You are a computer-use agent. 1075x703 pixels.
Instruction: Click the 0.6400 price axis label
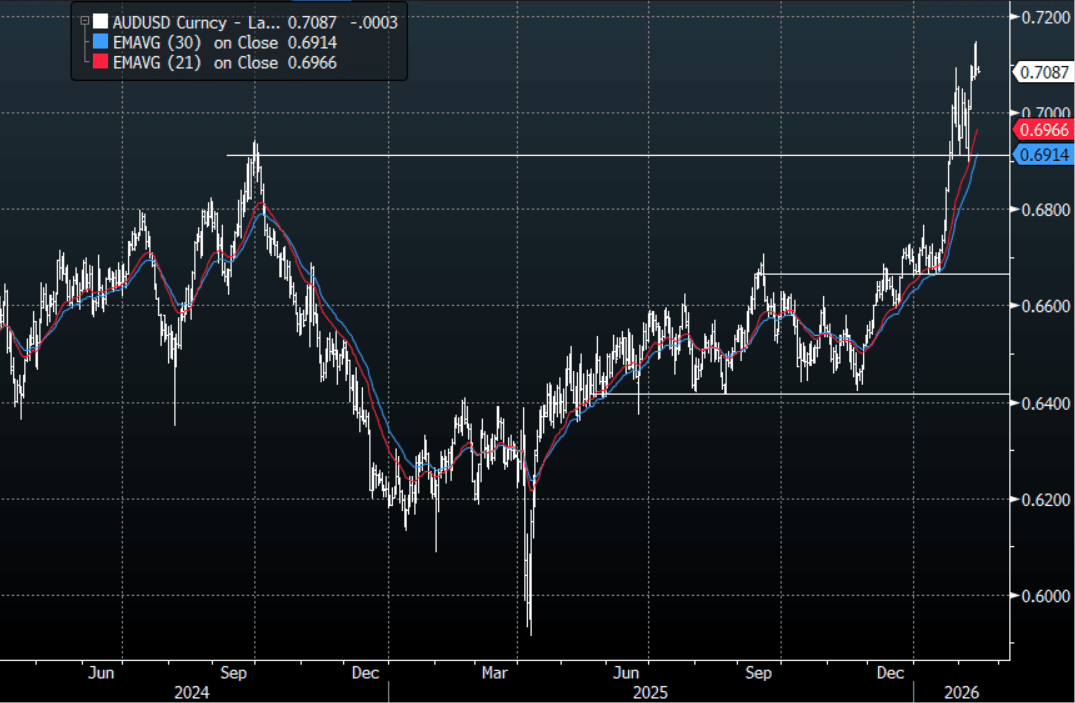coord(1041,403)
